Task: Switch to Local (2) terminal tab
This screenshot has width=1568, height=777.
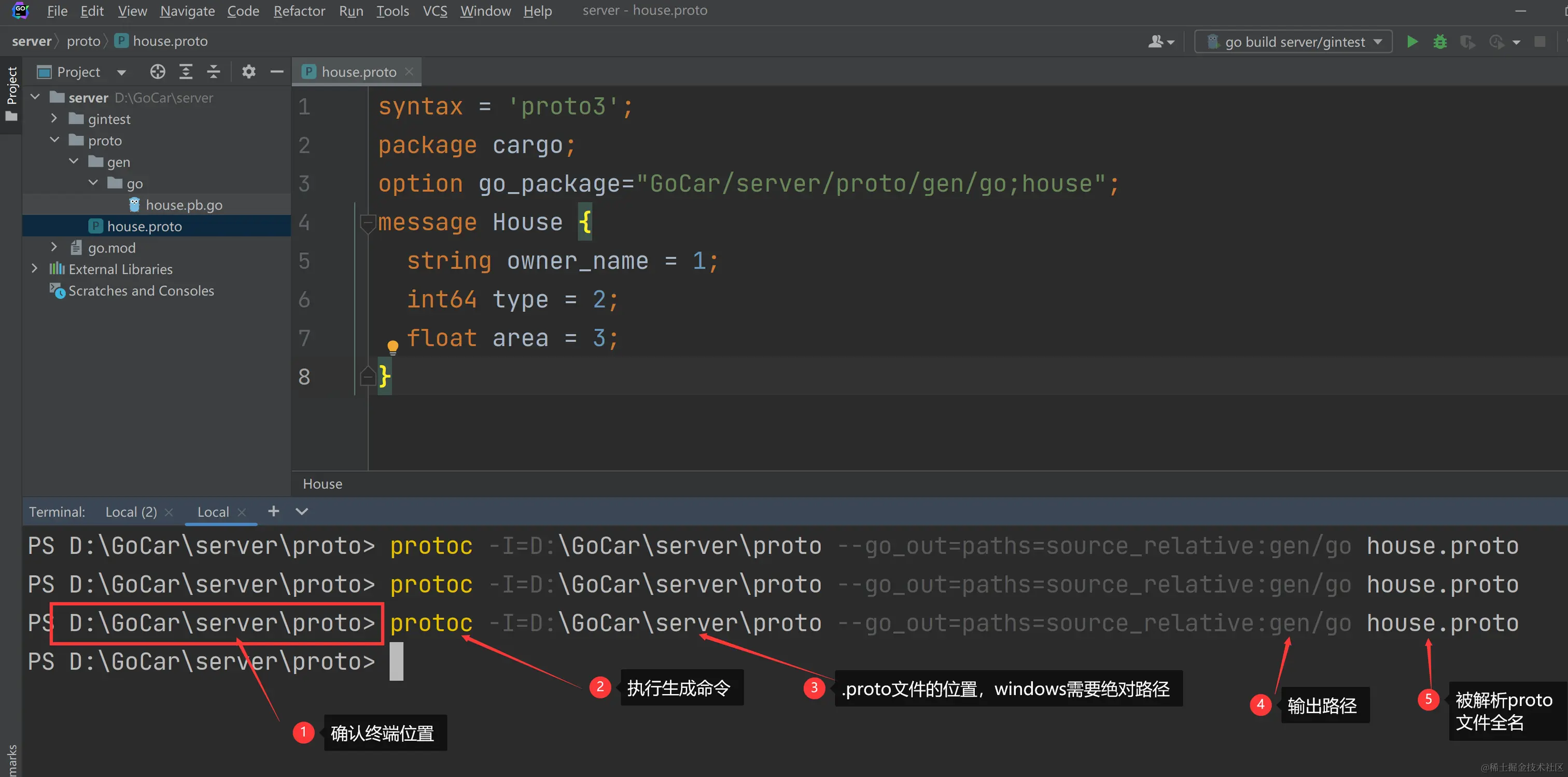Action: click(131, 512)
